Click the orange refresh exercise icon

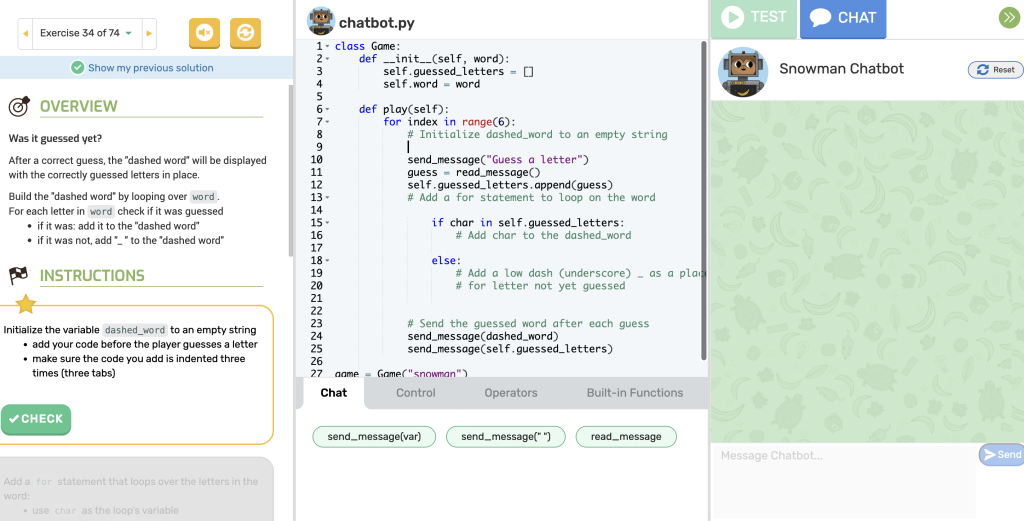[x=245, y=33]
